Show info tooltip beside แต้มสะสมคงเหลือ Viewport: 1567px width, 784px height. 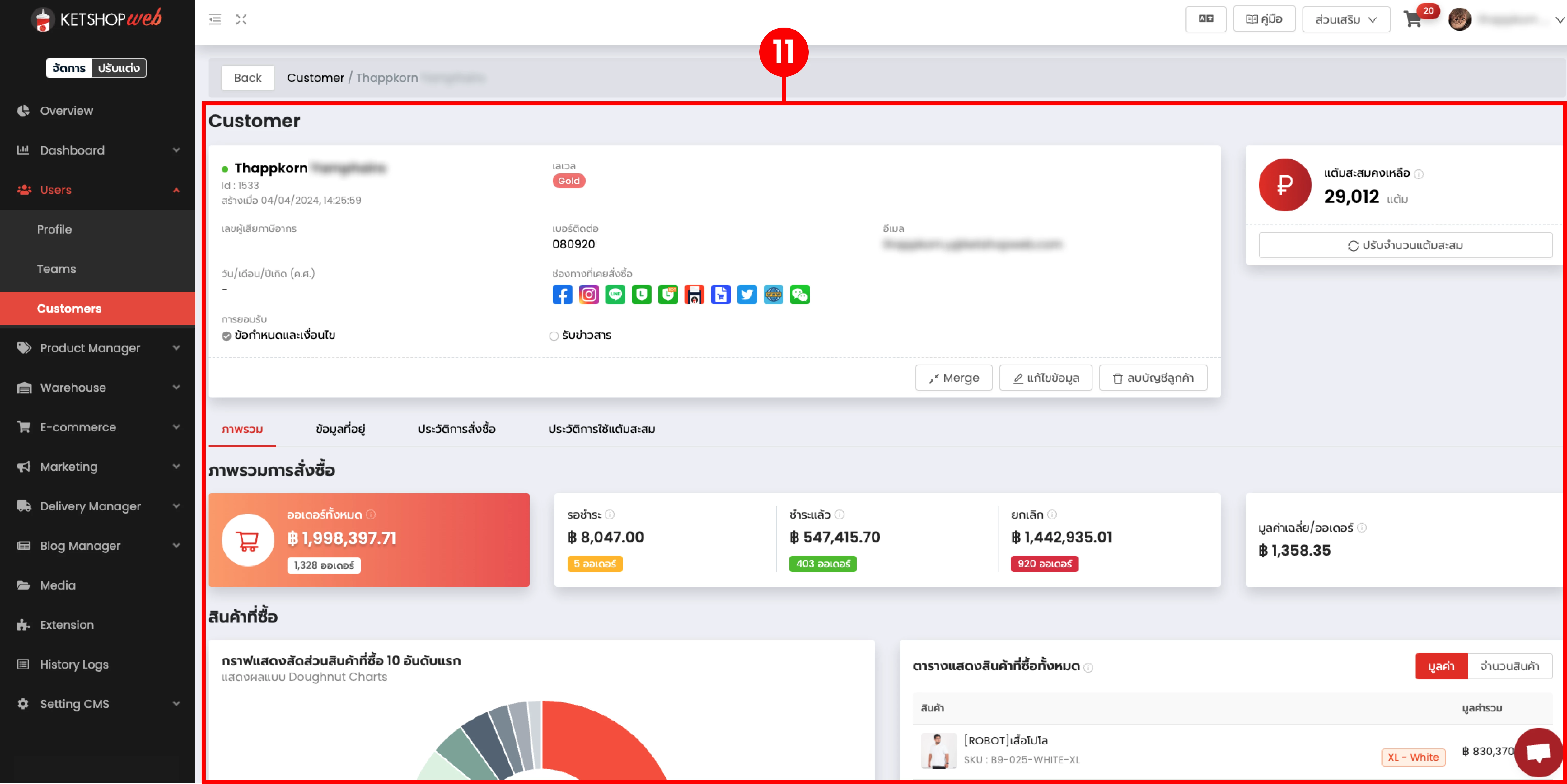click(1419, 174)
